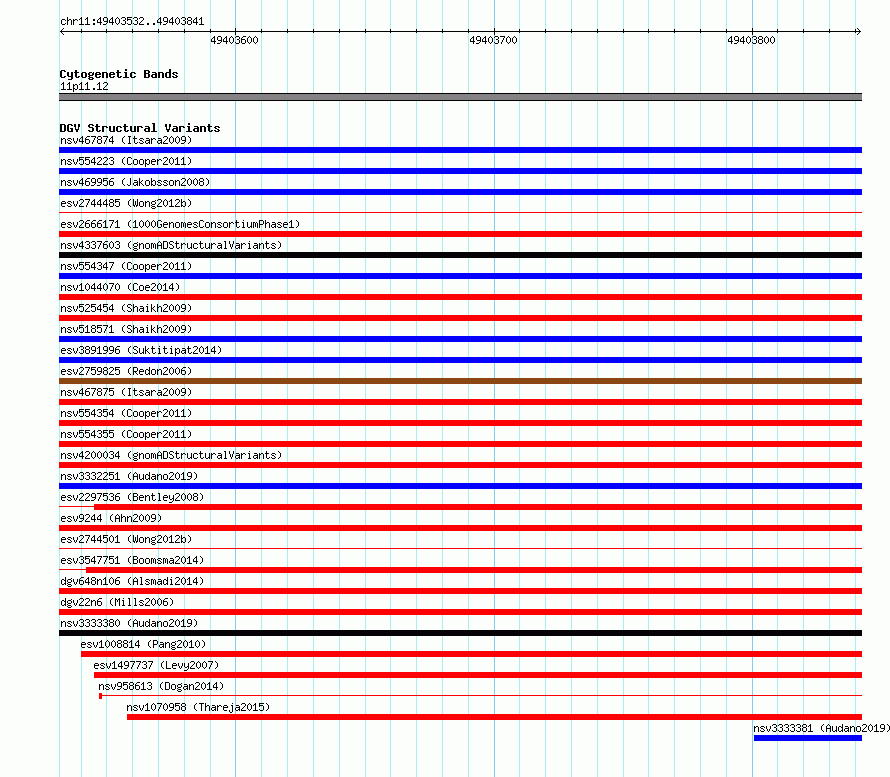Click the 11p11.12 band label
Image resolution: width=890 pixels, height=777 pixels.
pyautogui.click(x=84, y=86)
